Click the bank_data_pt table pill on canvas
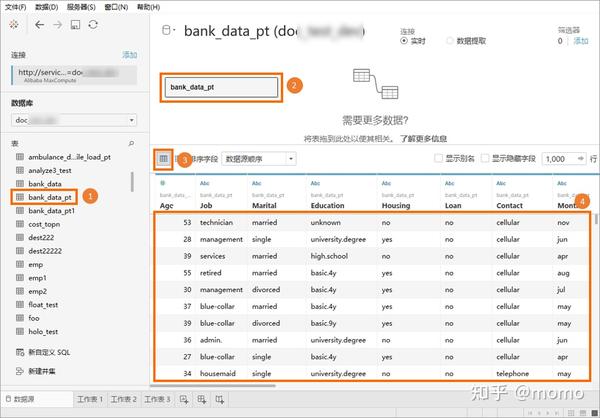600x418 pixels. click(222, 87)
